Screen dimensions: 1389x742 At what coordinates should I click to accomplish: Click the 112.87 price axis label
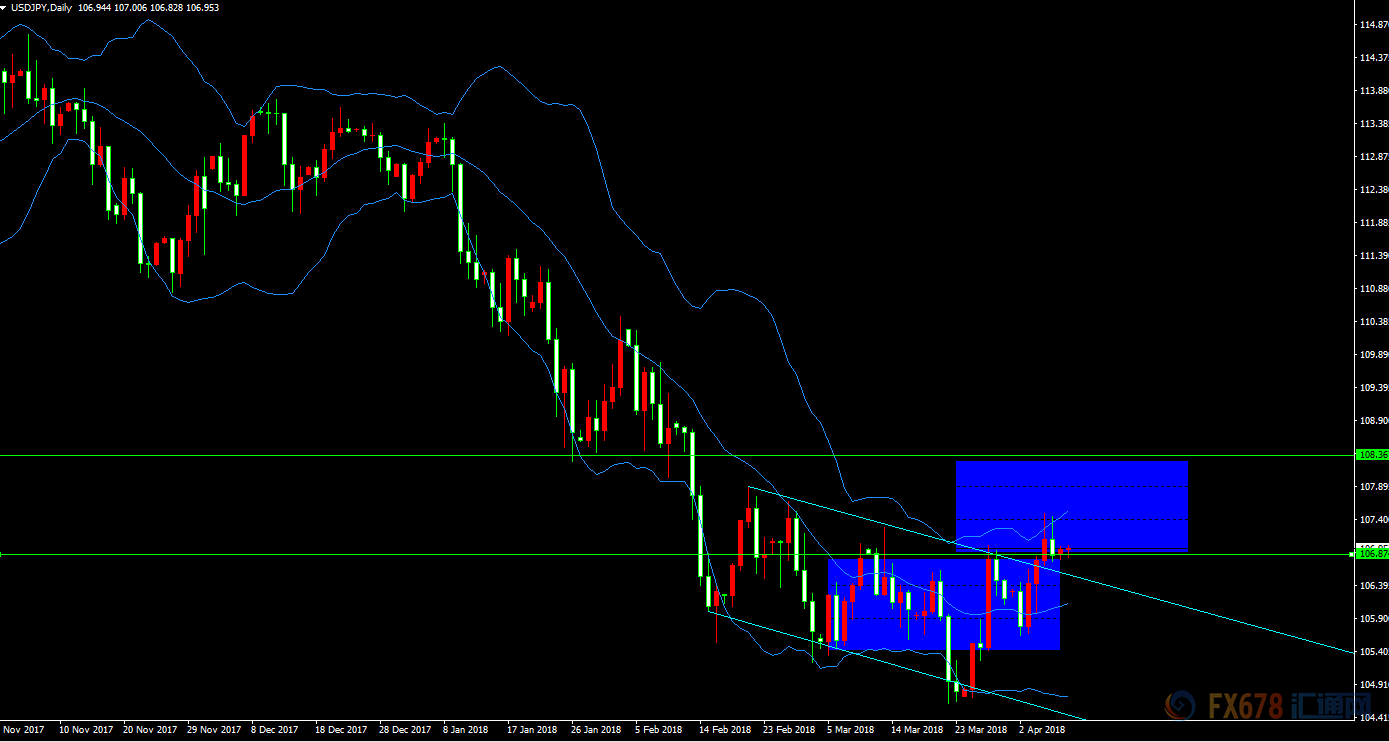click(x=1373, y=157)
